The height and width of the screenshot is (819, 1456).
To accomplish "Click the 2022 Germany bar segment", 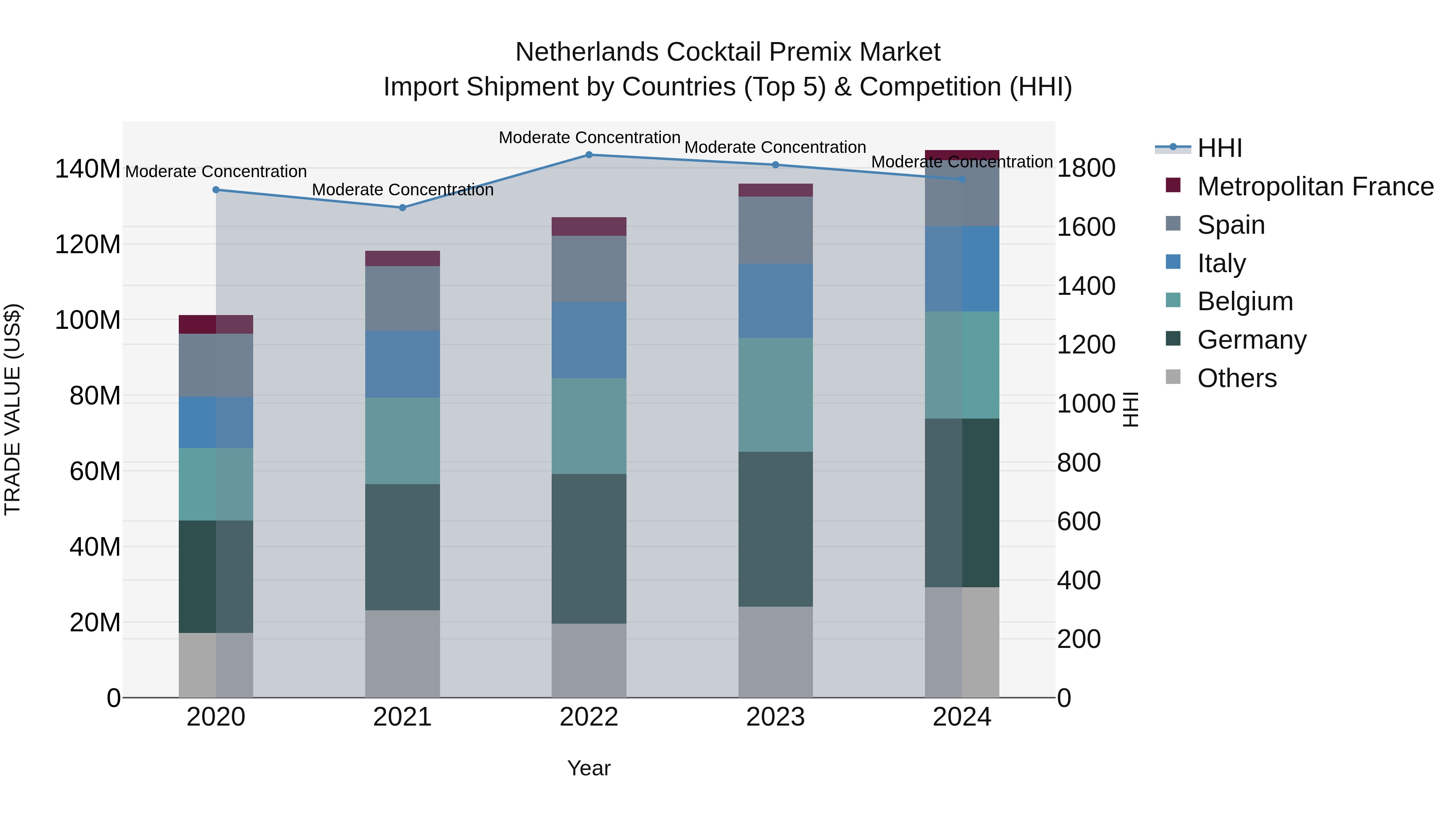I will point(589,549).
